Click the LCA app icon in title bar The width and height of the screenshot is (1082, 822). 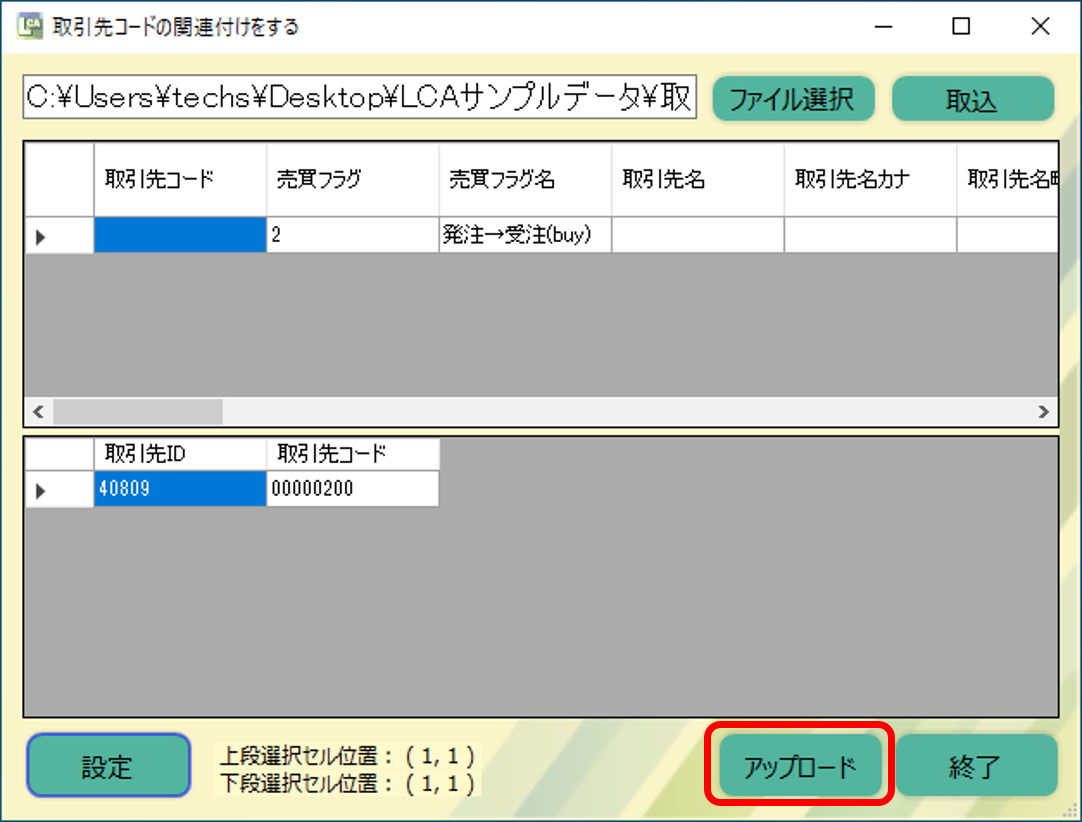click(30, 27)
